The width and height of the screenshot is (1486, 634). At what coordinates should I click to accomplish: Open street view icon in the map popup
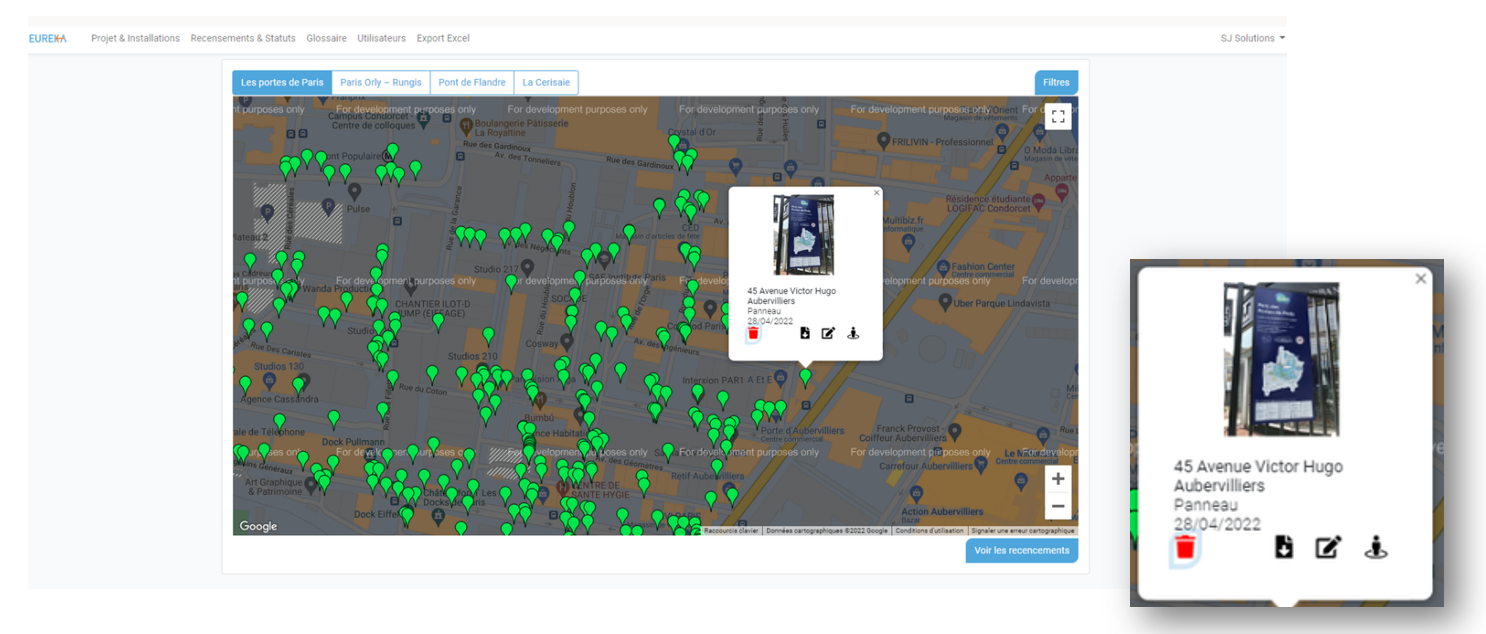click(853, 334)
